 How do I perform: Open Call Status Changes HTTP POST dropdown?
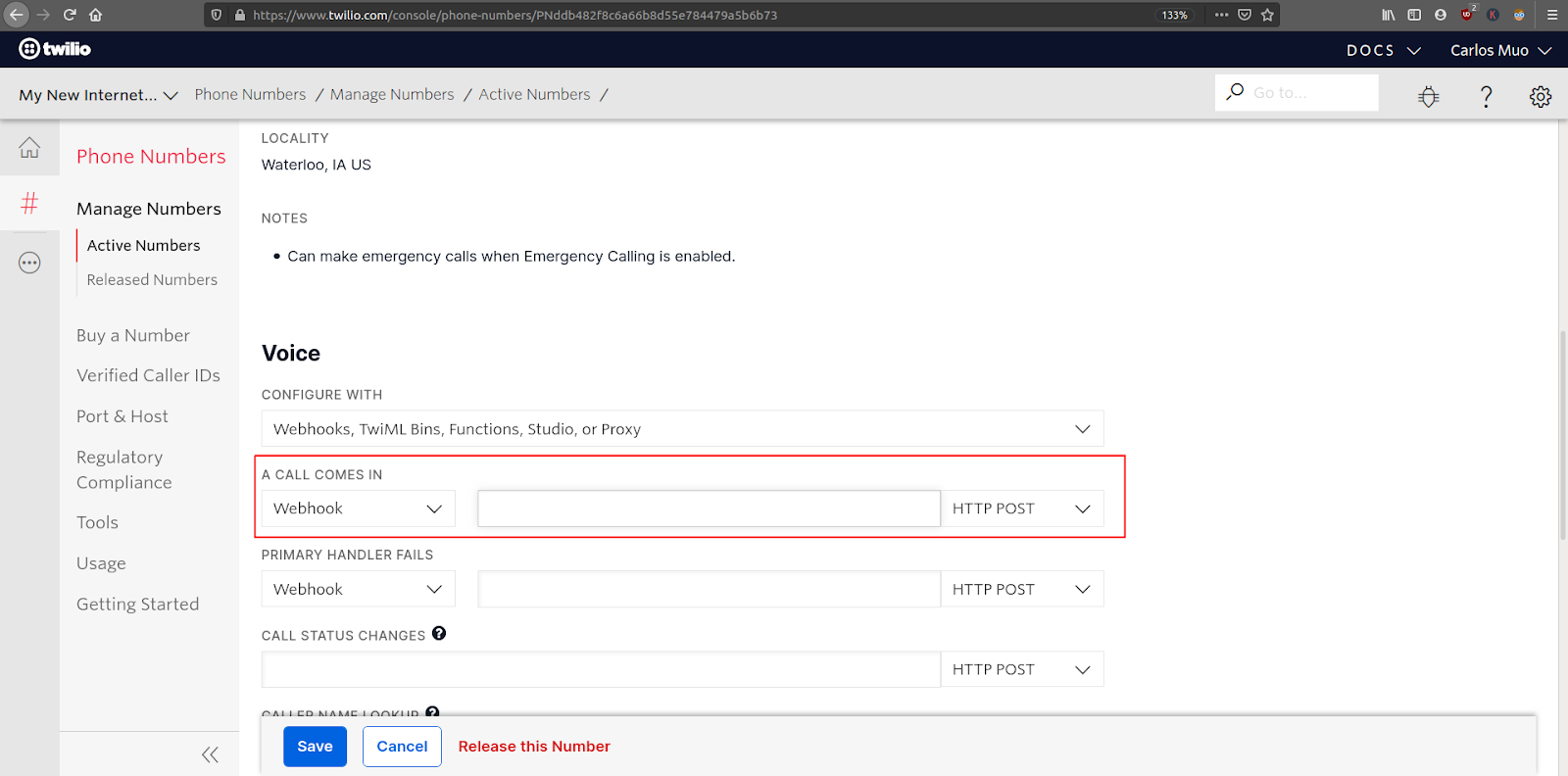(x=1022, y=669)
